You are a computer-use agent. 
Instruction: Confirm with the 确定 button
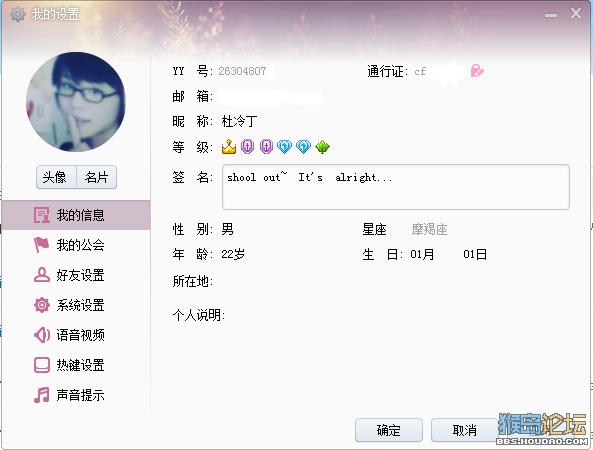[x=389, y=430]
